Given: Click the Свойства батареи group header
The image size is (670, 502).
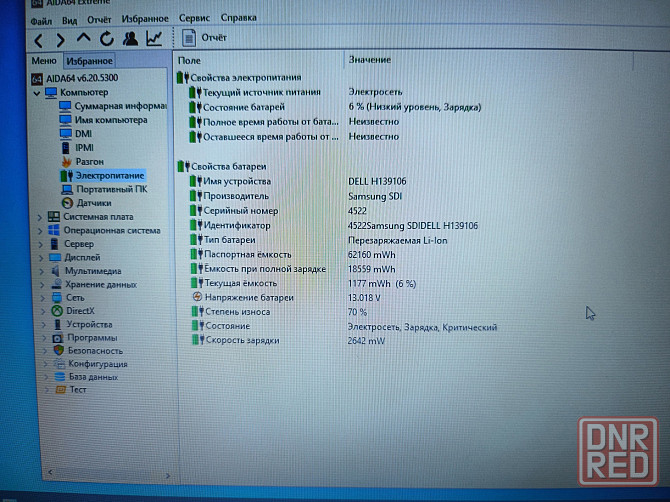Looking at the screenshot, I should coord(222,166).
